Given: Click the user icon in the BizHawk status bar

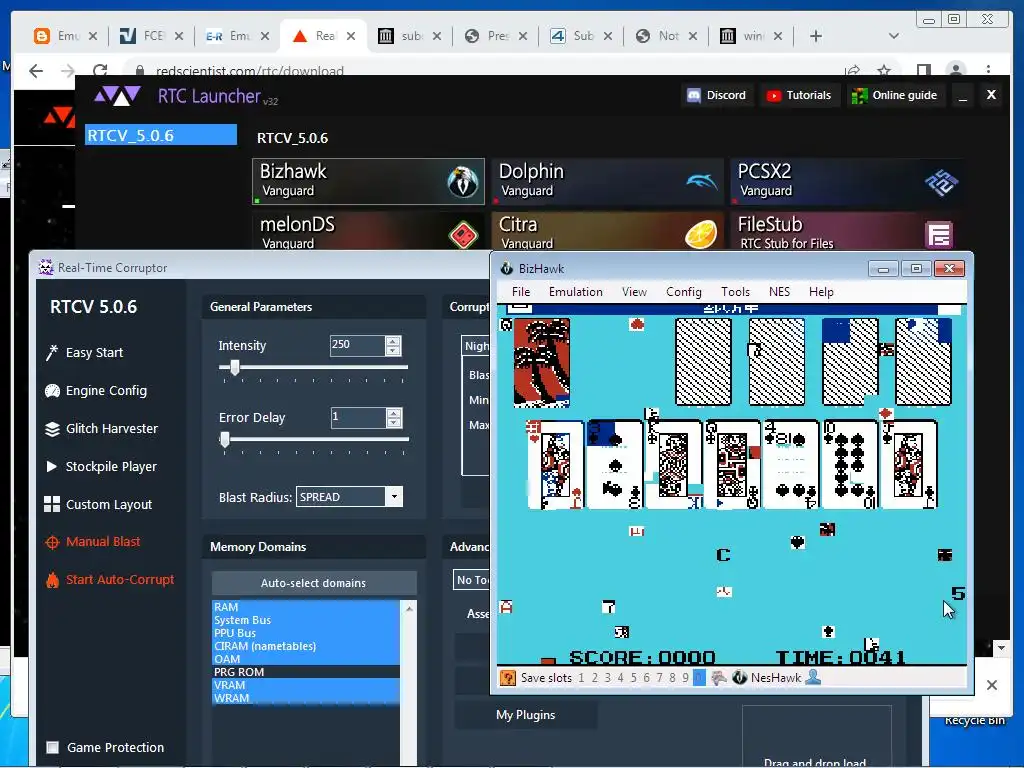Looking at the screenshot, I should click(x=813, y=678).
